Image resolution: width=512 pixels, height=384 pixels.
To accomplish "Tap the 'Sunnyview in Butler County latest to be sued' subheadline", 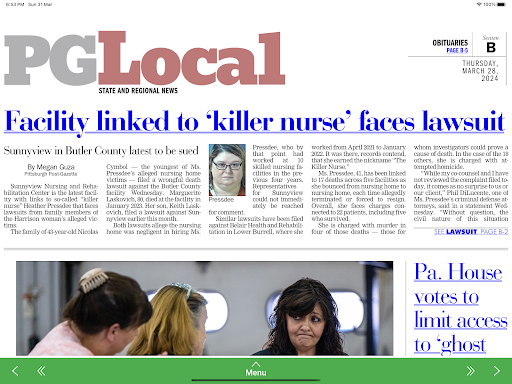I will coord(101,151).
